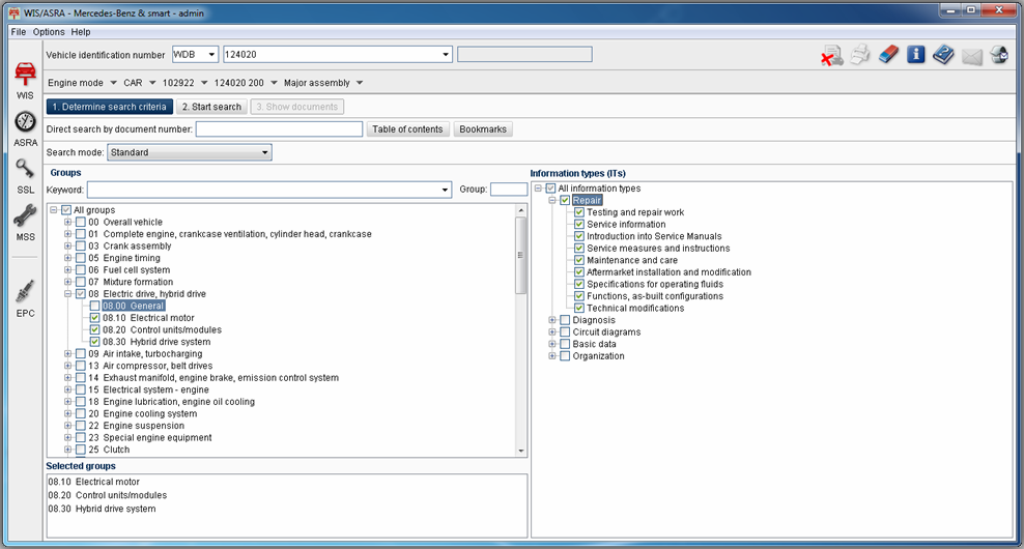Select the 20 Engine cooling system group
Viewport: 1024px width, 549px height.
pos(142,414)
